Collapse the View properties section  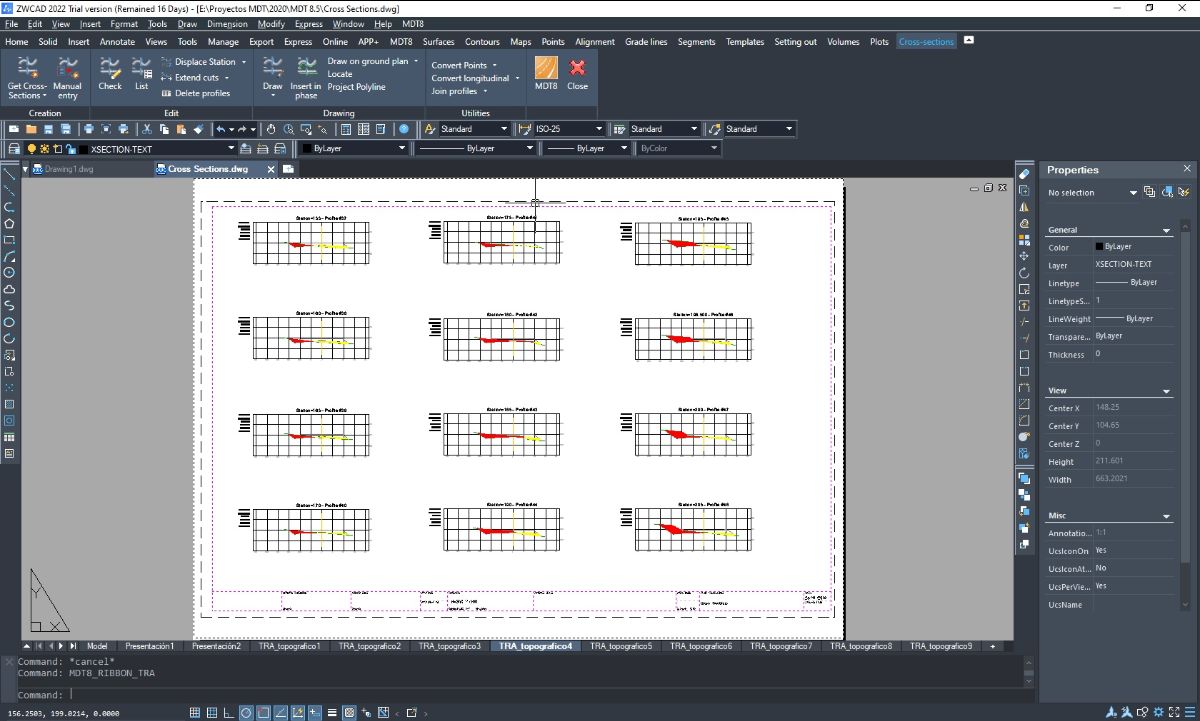pyautogui.click(x=1166, y=391)
